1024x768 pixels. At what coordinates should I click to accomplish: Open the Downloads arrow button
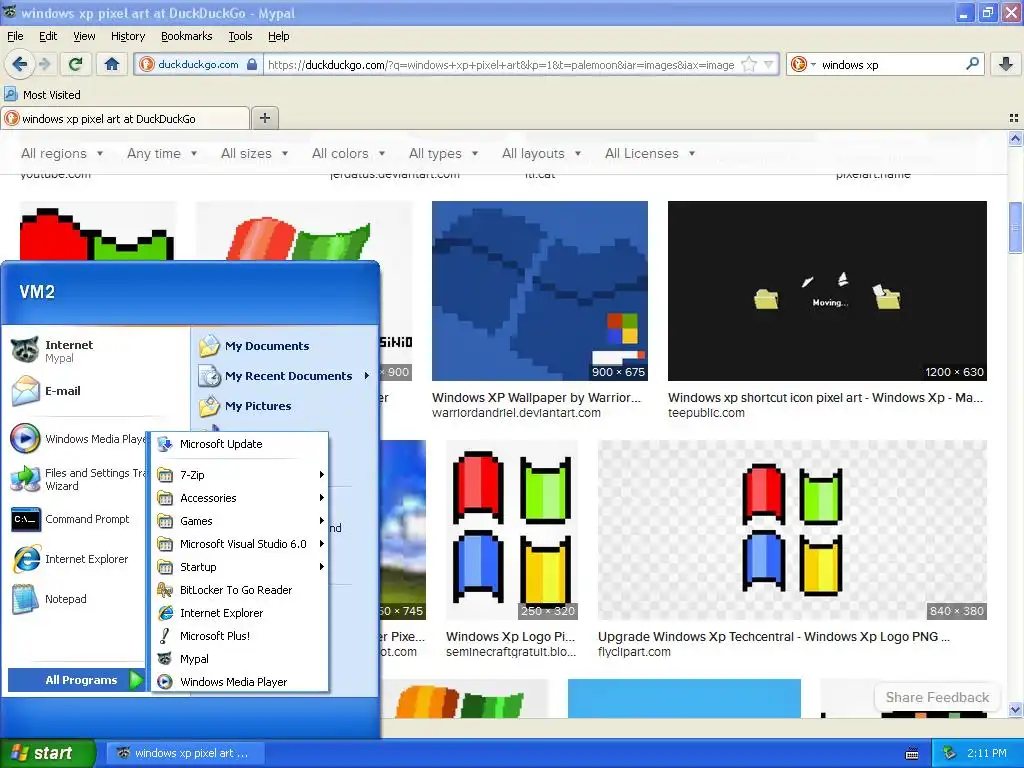pos(1006,64)
